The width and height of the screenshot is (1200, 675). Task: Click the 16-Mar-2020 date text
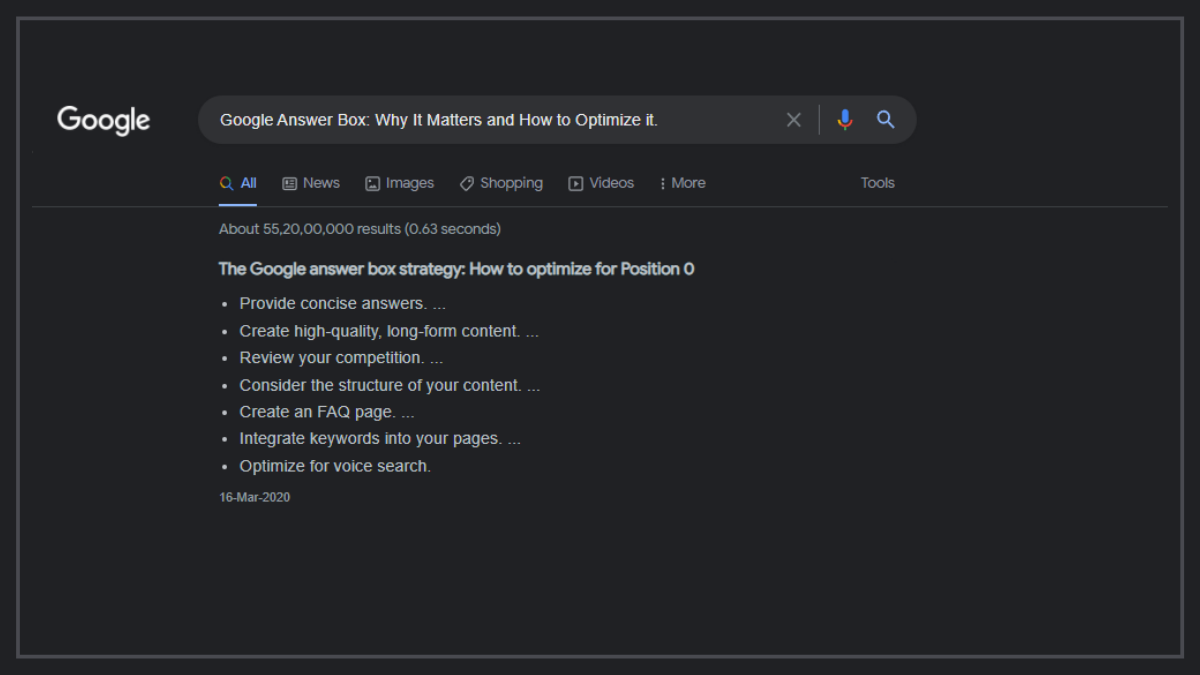(x=255, y=497)
